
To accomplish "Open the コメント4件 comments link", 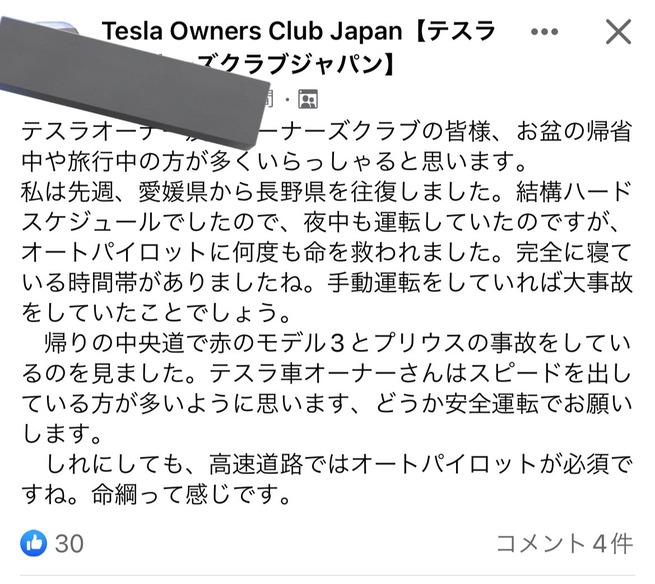I will click(x=564, y=544).
